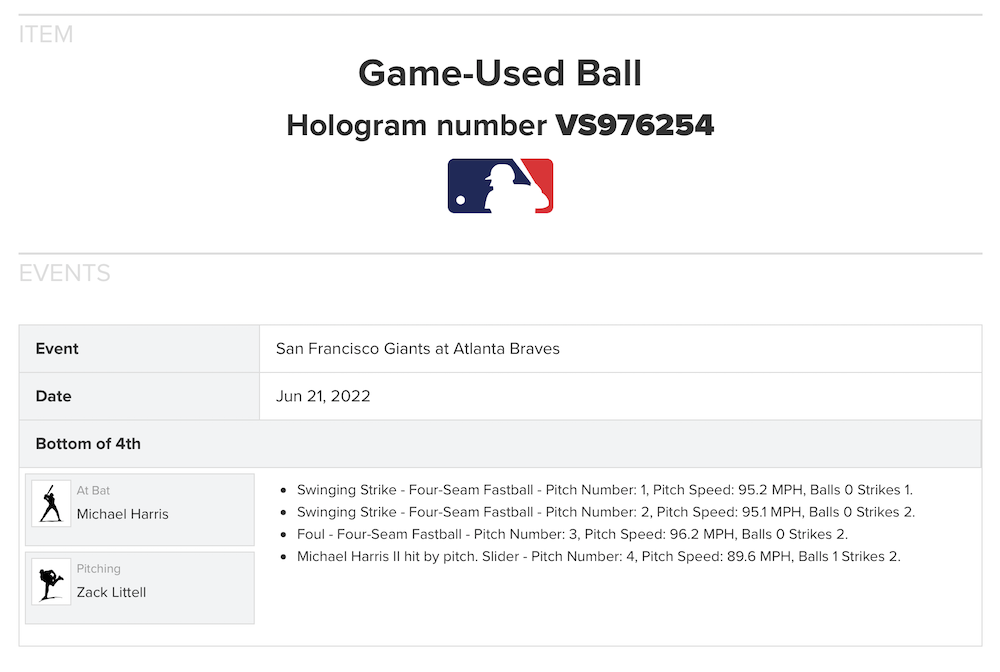Click the 95.1 MPH swinging strike entry
This screenshot has width=1000, height=672.
tap(605, 512)
